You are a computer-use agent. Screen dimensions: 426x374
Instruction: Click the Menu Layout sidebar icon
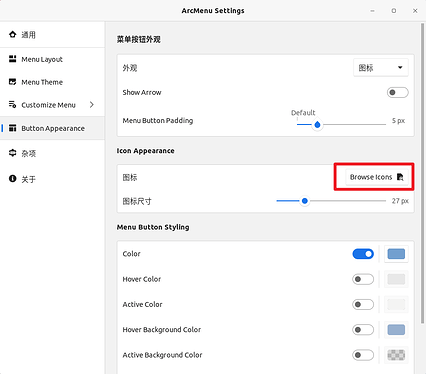12,59
